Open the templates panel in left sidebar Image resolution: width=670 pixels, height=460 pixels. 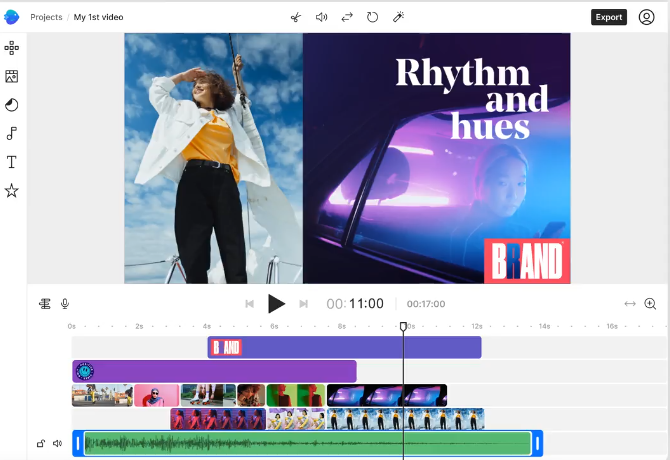pyautogui.click(x=12, y=48)
